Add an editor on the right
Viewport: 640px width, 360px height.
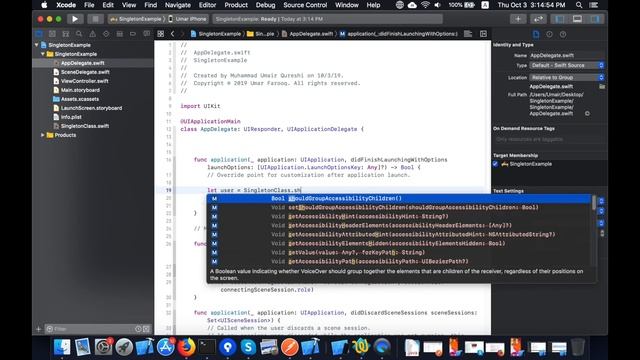click(483, 34)
